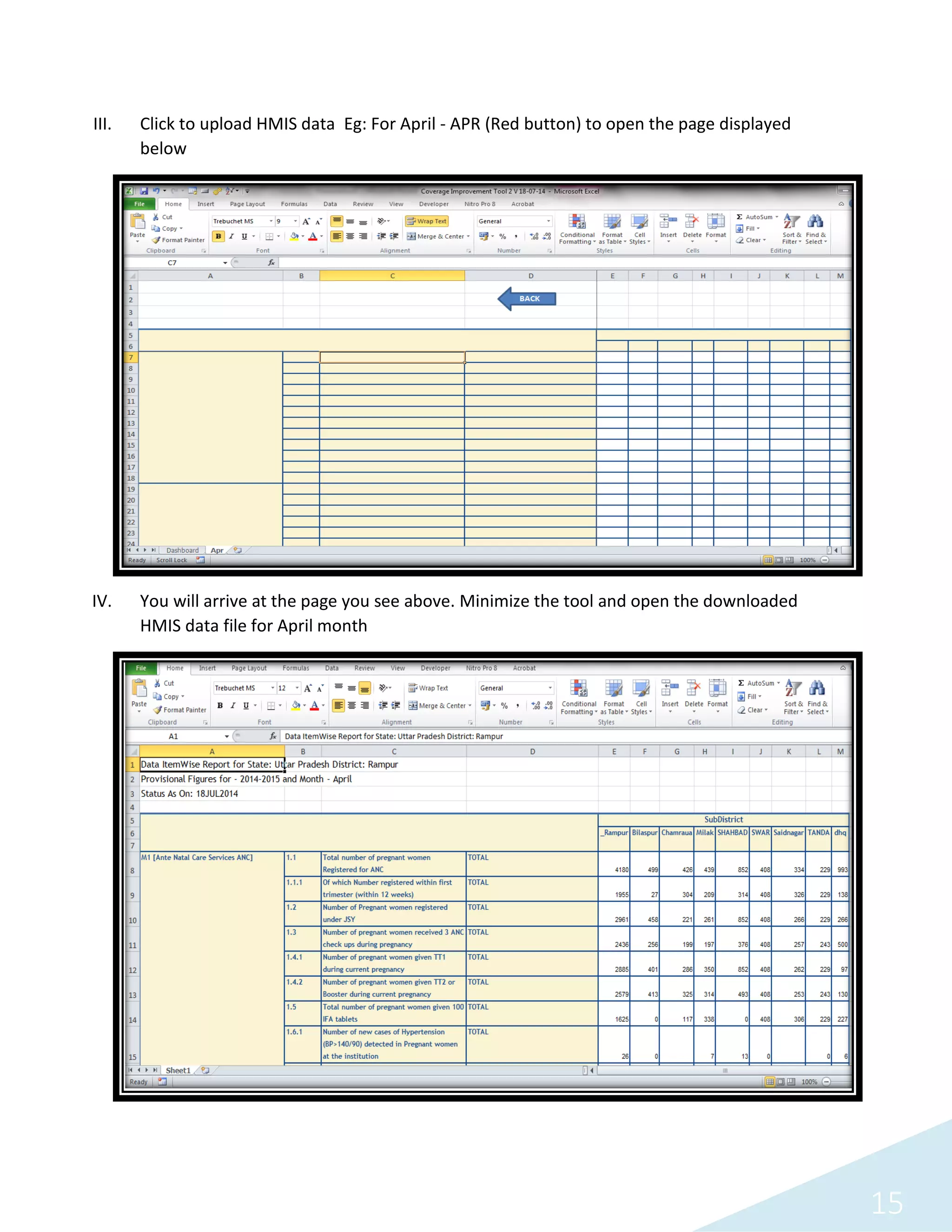
Task: Click the Sort & Filter icon in bottom window
Action: [793, 689]
